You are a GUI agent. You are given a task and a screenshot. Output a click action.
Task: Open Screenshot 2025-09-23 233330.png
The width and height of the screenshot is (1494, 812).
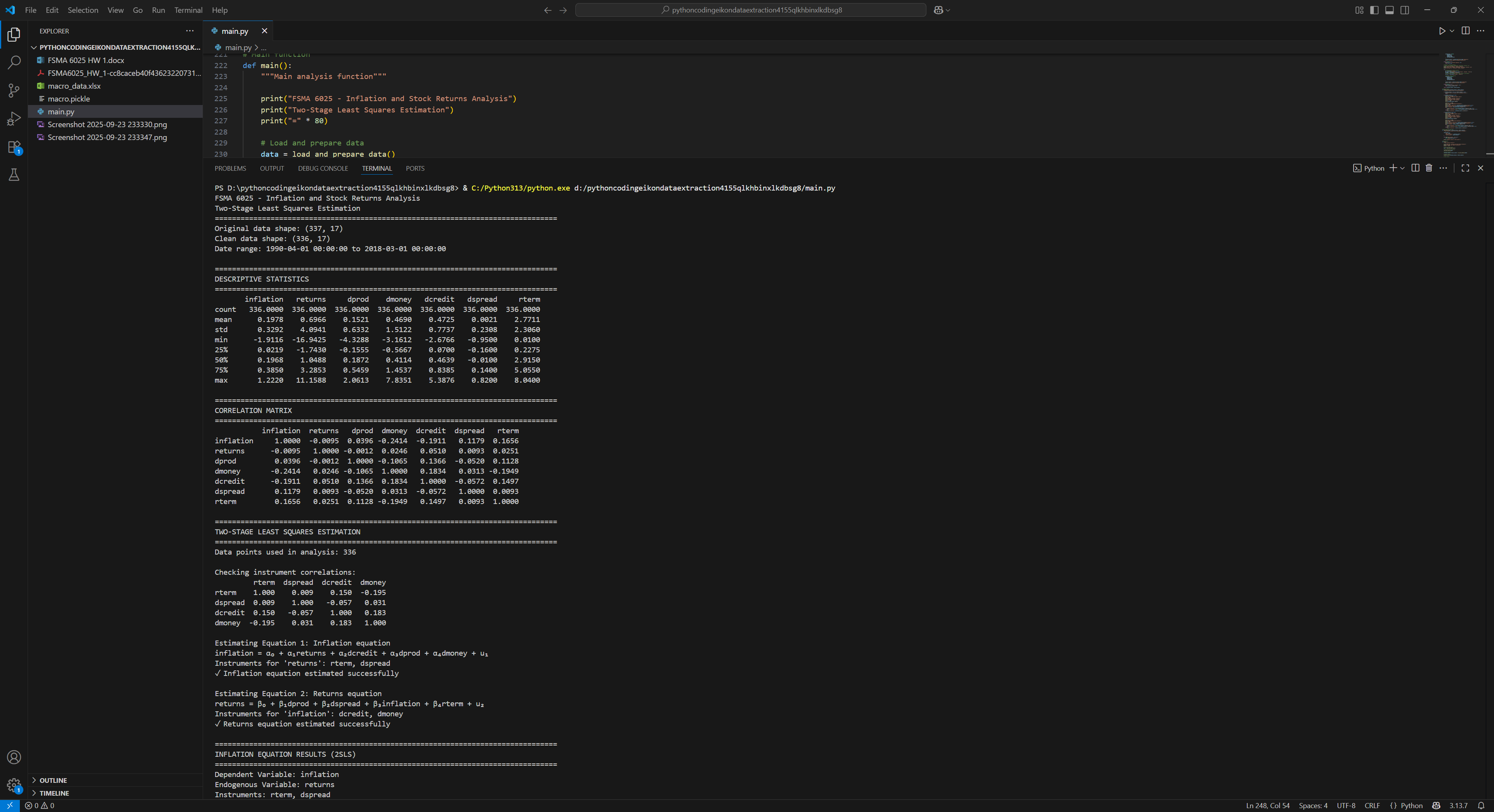[116, 124]
